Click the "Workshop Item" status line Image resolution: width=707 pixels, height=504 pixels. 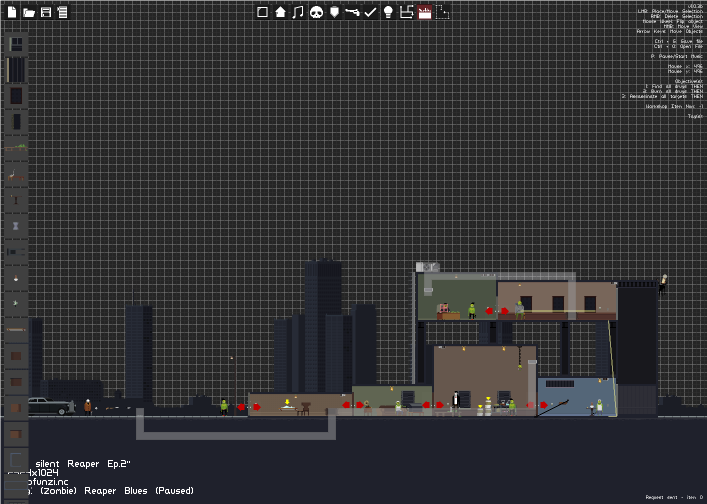pyautogui.click(x=674, y=106)
